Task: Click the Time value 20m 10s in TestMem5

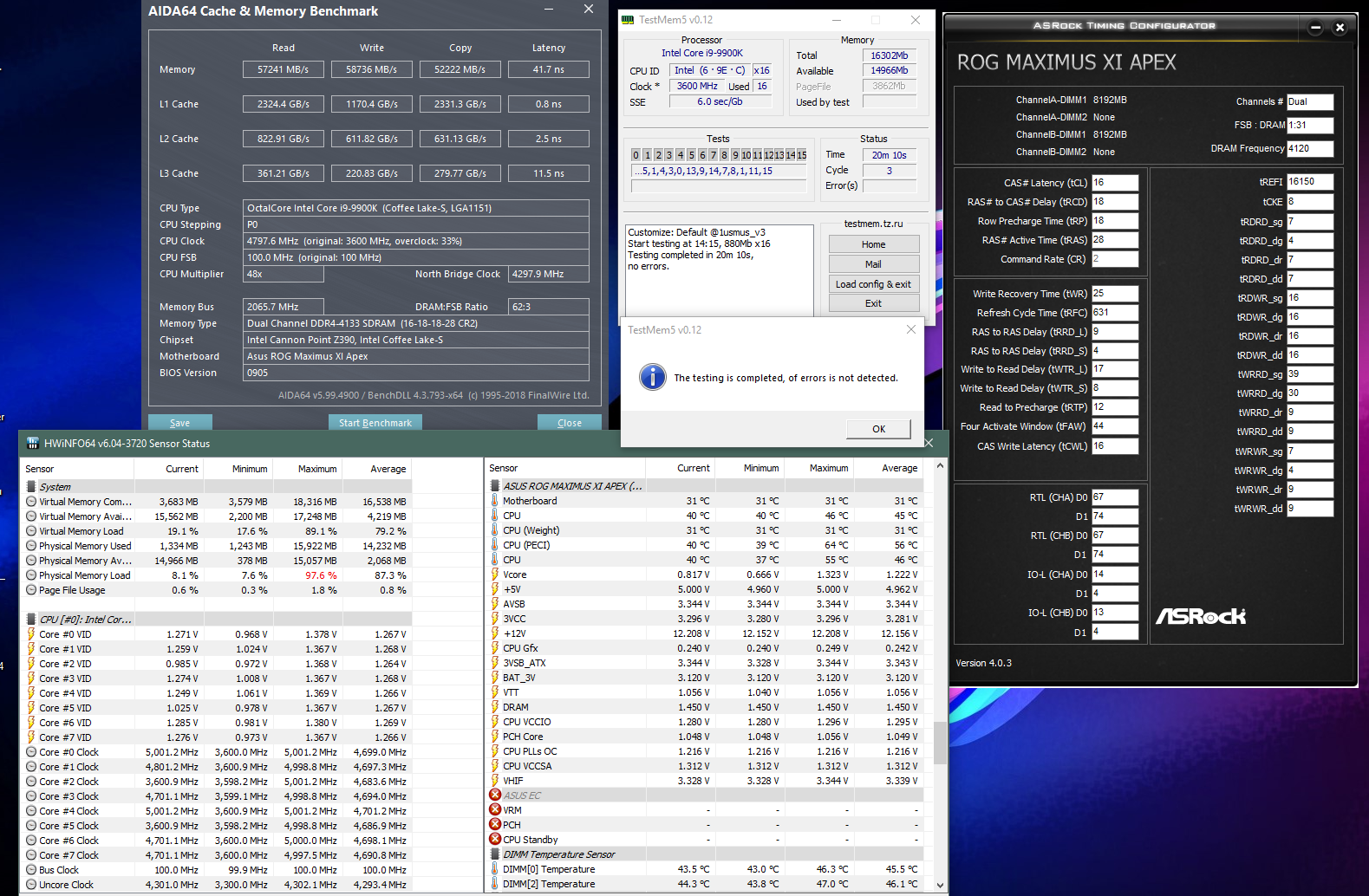Action: 890,155
